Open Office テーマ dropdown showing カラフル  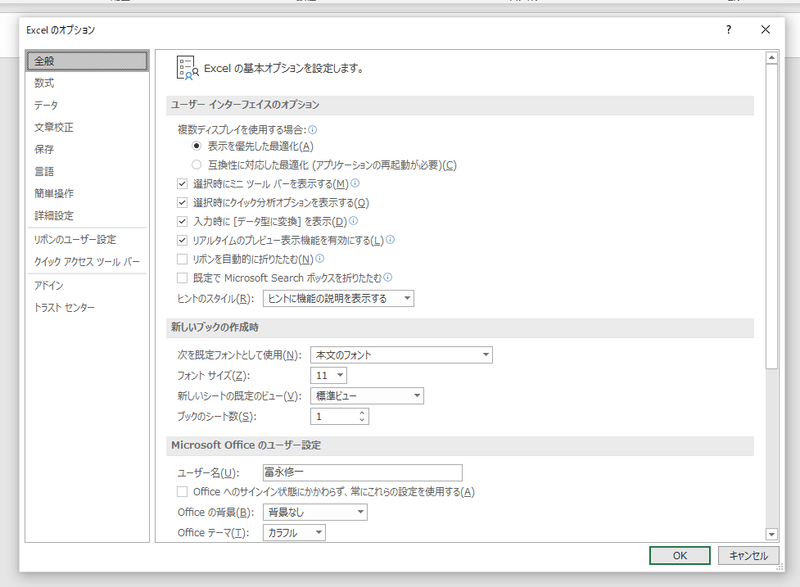click(x=294, y=532)
